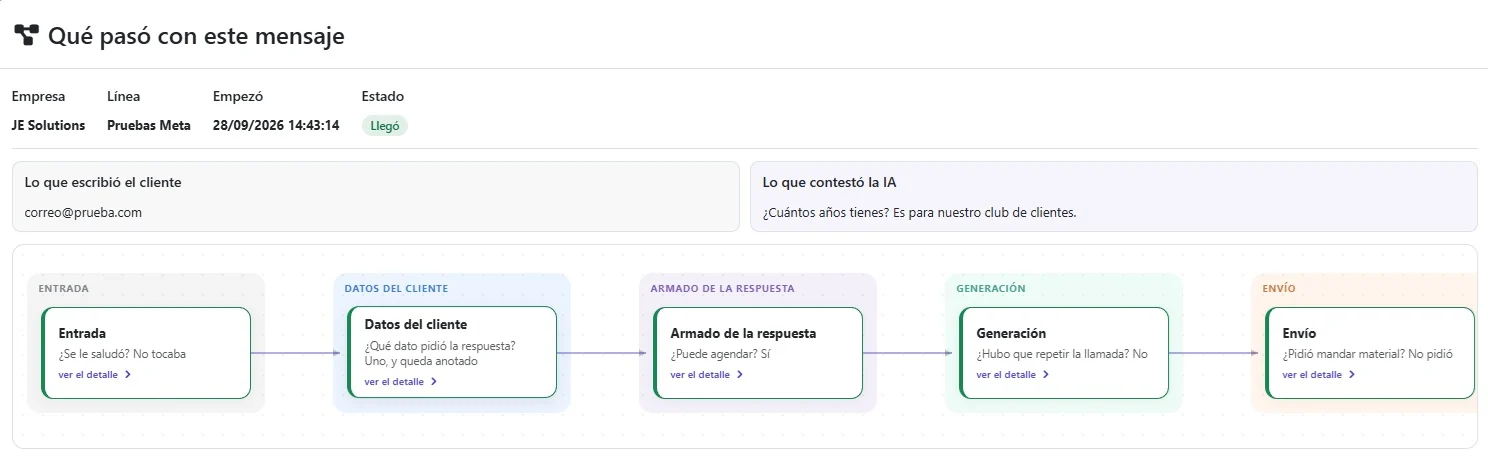Click the 'ENVÍO' group label

1279,288
